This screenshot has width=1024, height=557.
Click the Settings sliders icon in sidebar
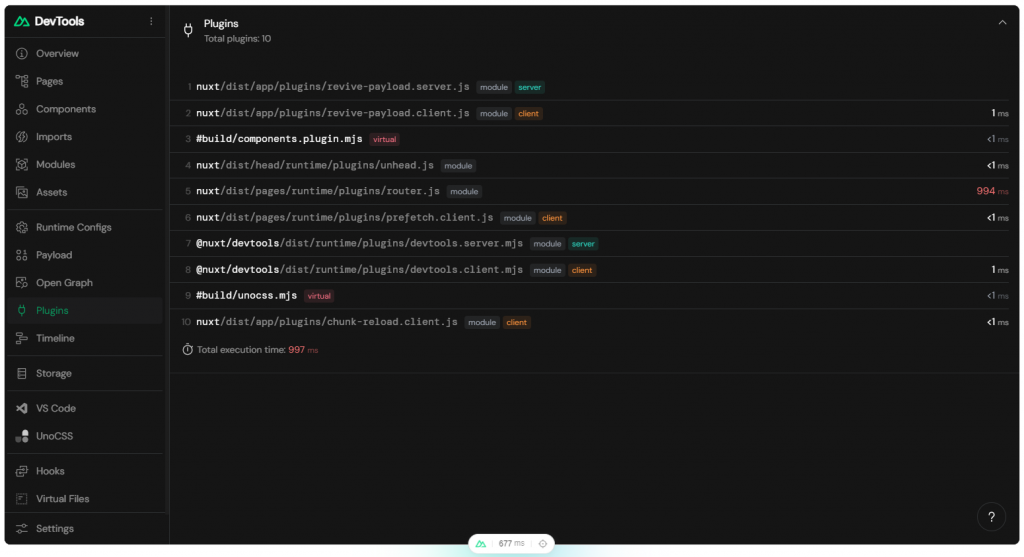(22, 528)
